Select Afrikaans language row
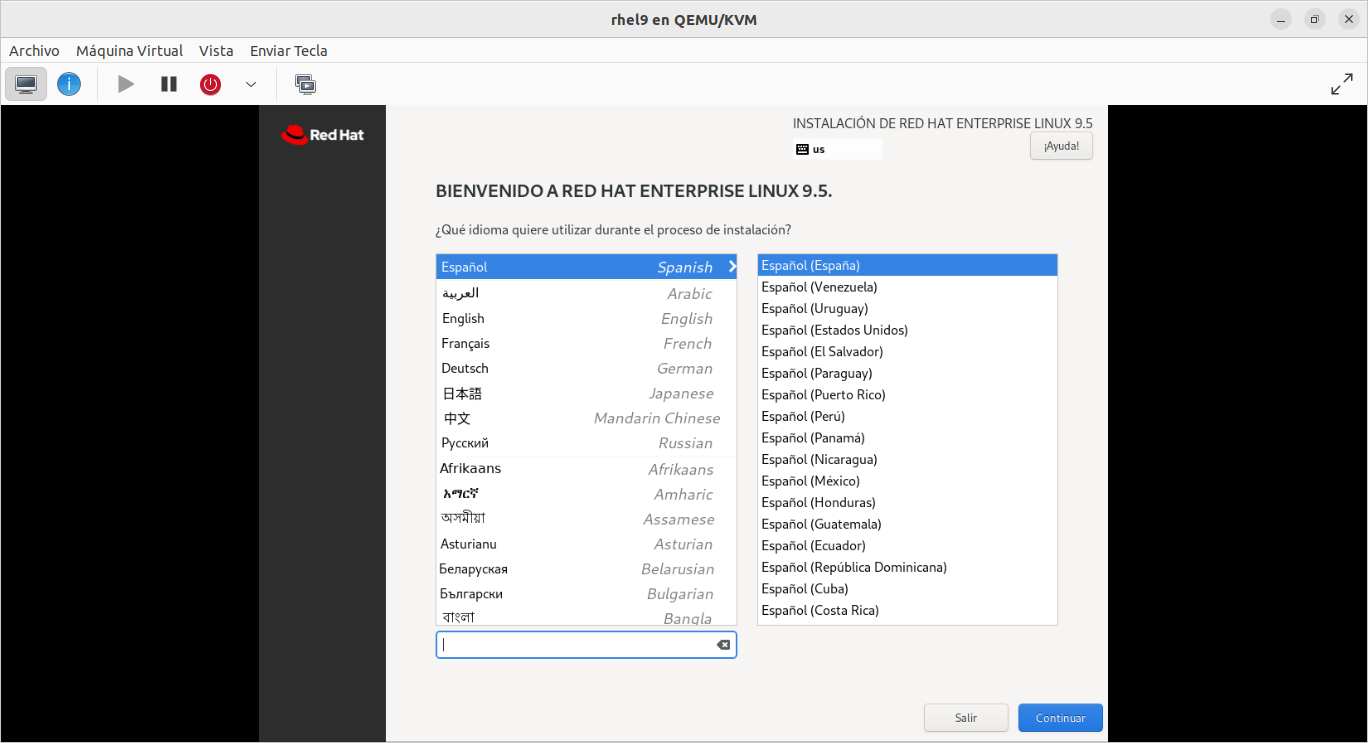 pyautogui.click(x=586, y=469)
